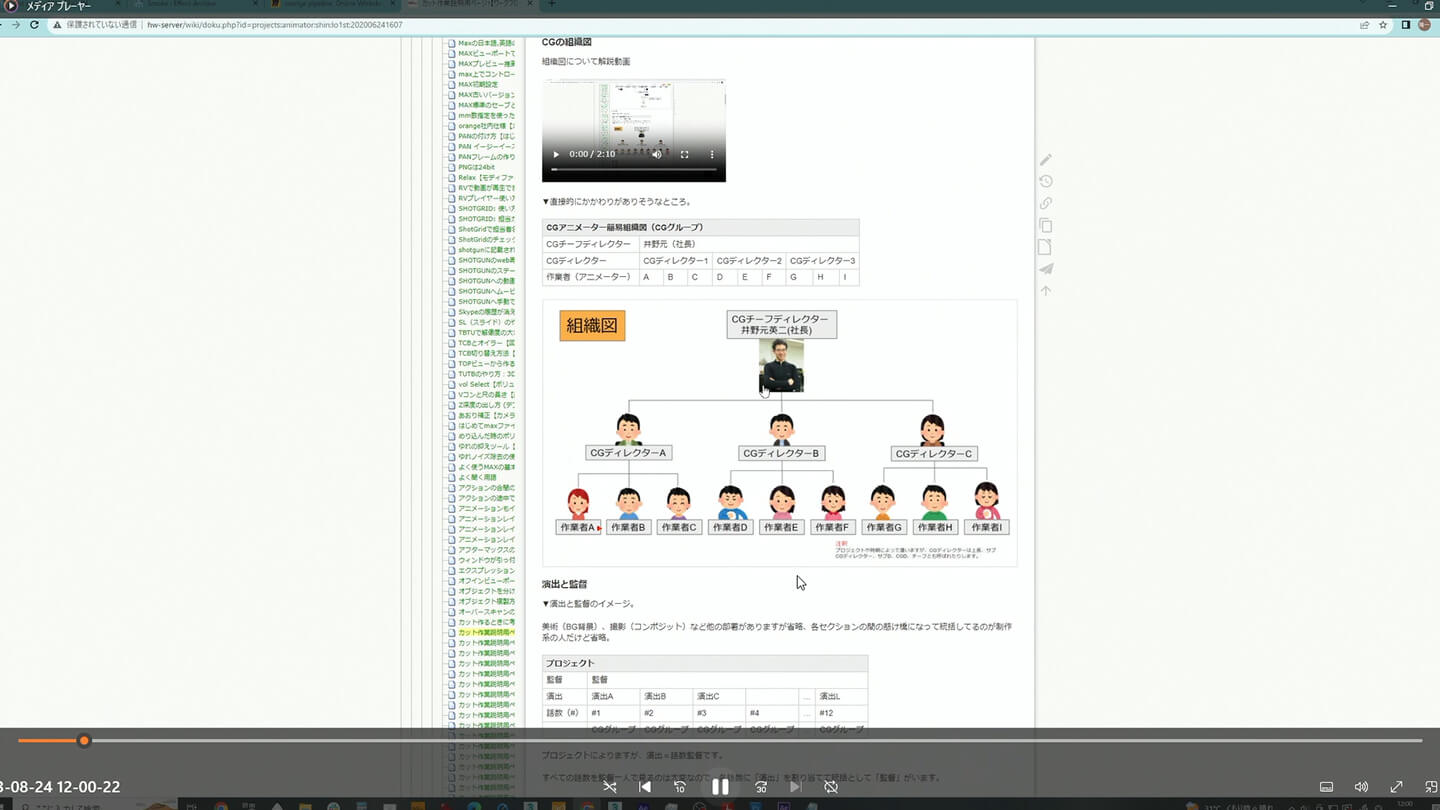This screenshot has width=1440, height=810.
Task: Click the pencil edit page icon
Action: [1046, 159]
